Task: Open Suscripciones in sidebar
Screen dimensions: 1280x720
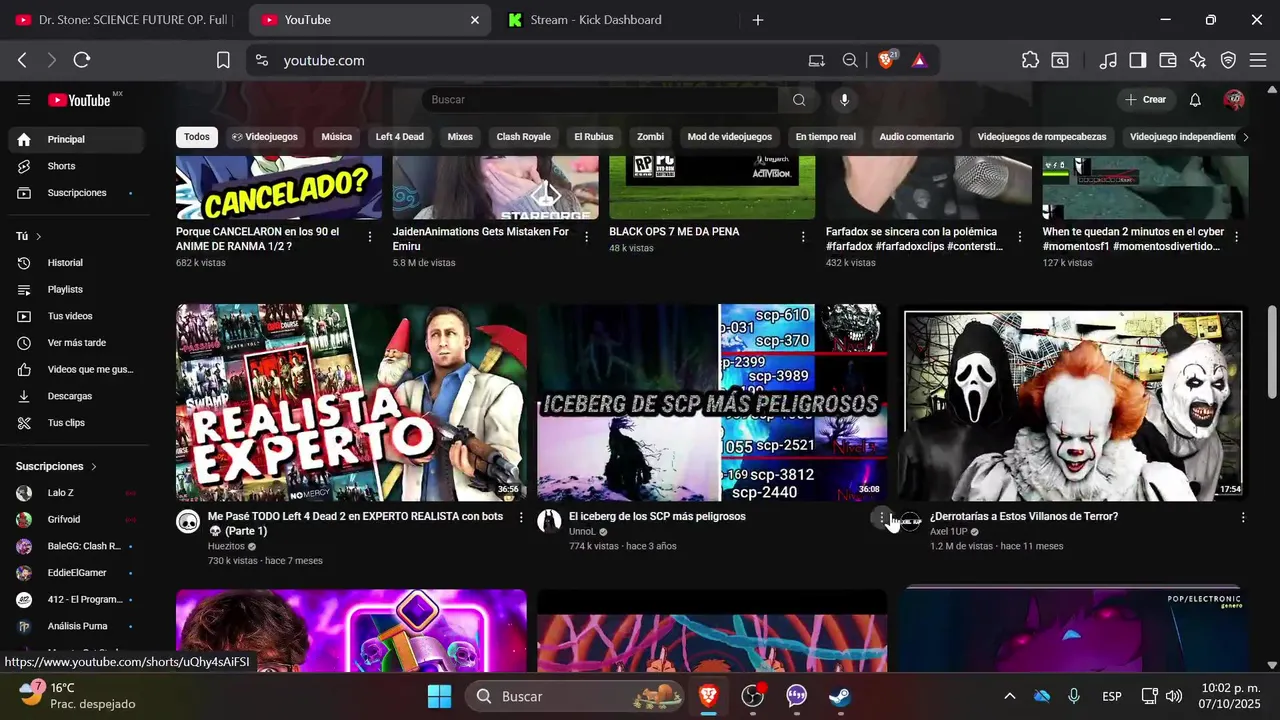Action: (77, 193)
